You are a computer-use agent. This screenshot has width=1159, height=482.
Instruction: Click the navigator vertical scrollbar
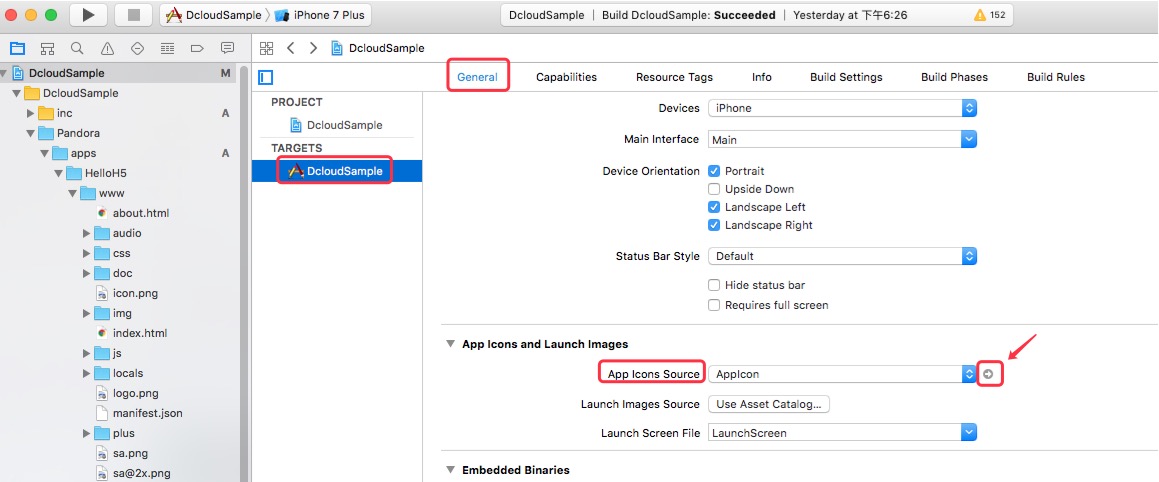(245, 274)
